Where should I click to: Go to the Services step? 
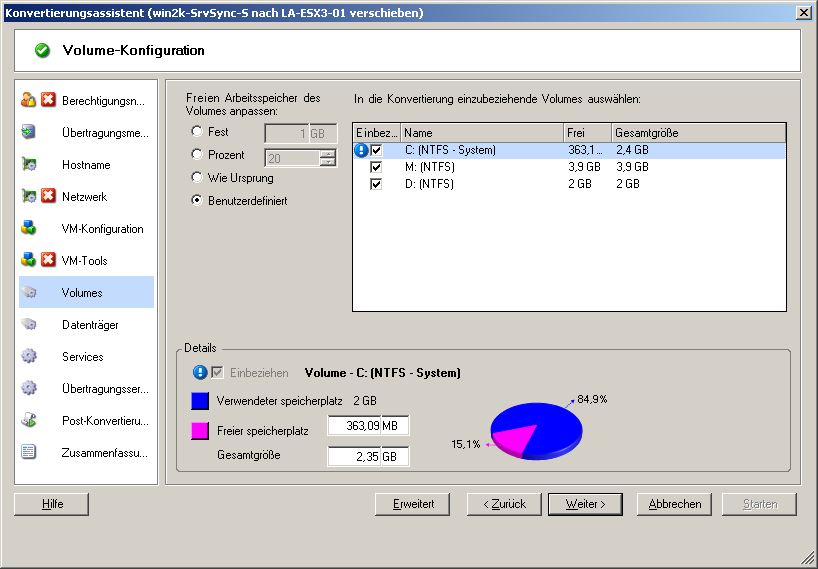pos(86,356)
